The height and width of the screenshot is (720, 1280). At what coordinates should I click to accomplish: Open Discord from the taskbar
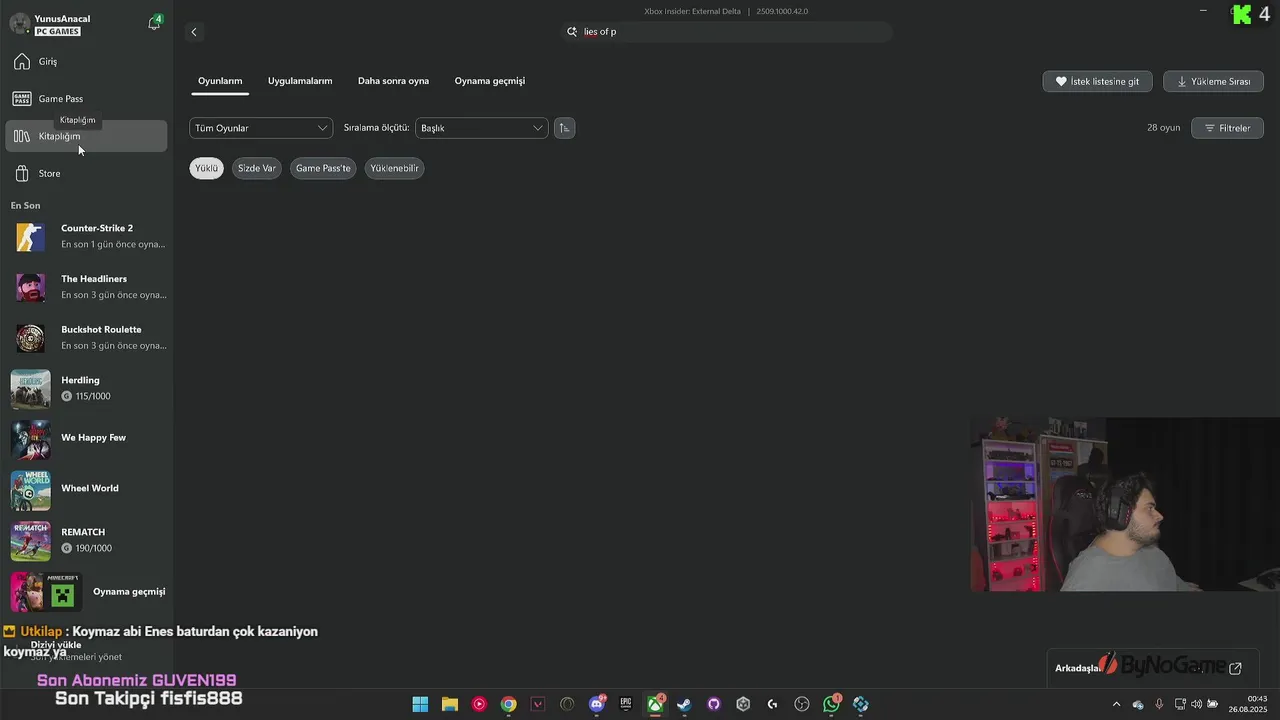[x=597, y=704]
